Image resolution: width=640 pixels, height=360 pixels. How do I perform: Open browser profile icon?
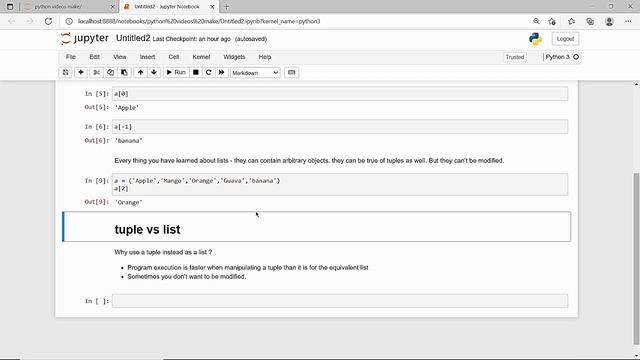click(609, 21)
